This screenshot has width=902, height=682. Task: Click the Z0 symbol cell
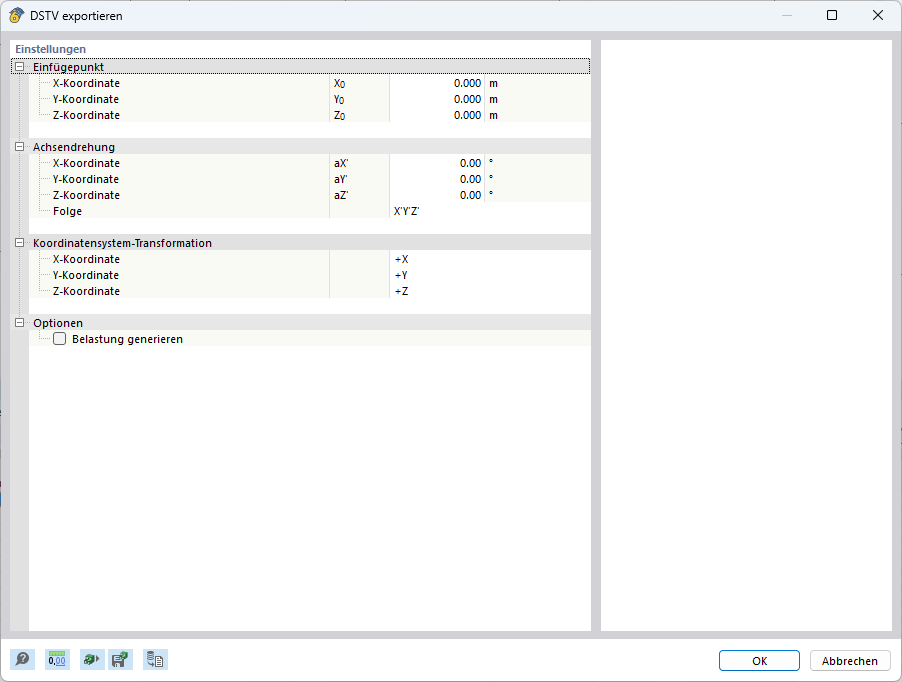pyautogui.click(x=359, y=115)
